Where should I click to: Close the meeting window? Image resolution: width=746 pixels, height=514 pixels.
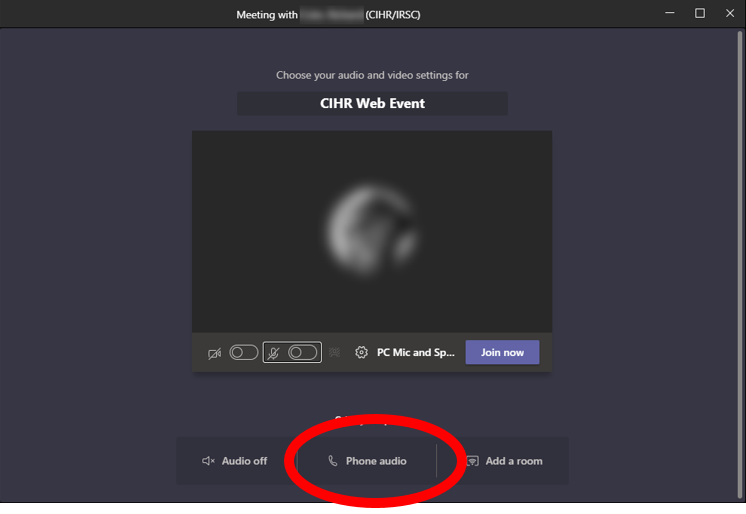[730, 13]
